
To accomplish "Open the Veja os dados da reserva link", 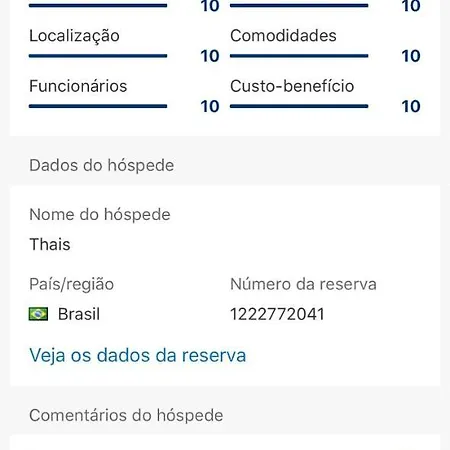I will [138, 355].
